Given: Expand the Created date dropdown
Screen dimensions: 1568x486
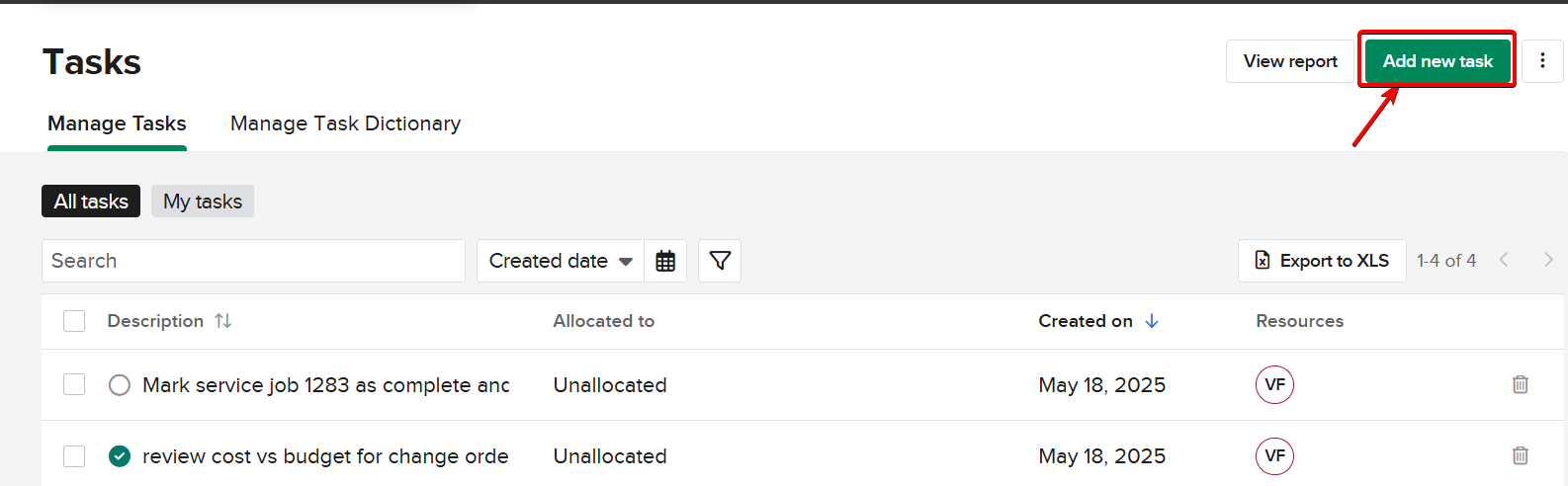Looking at the screenshot, I should tap(561, 261).
